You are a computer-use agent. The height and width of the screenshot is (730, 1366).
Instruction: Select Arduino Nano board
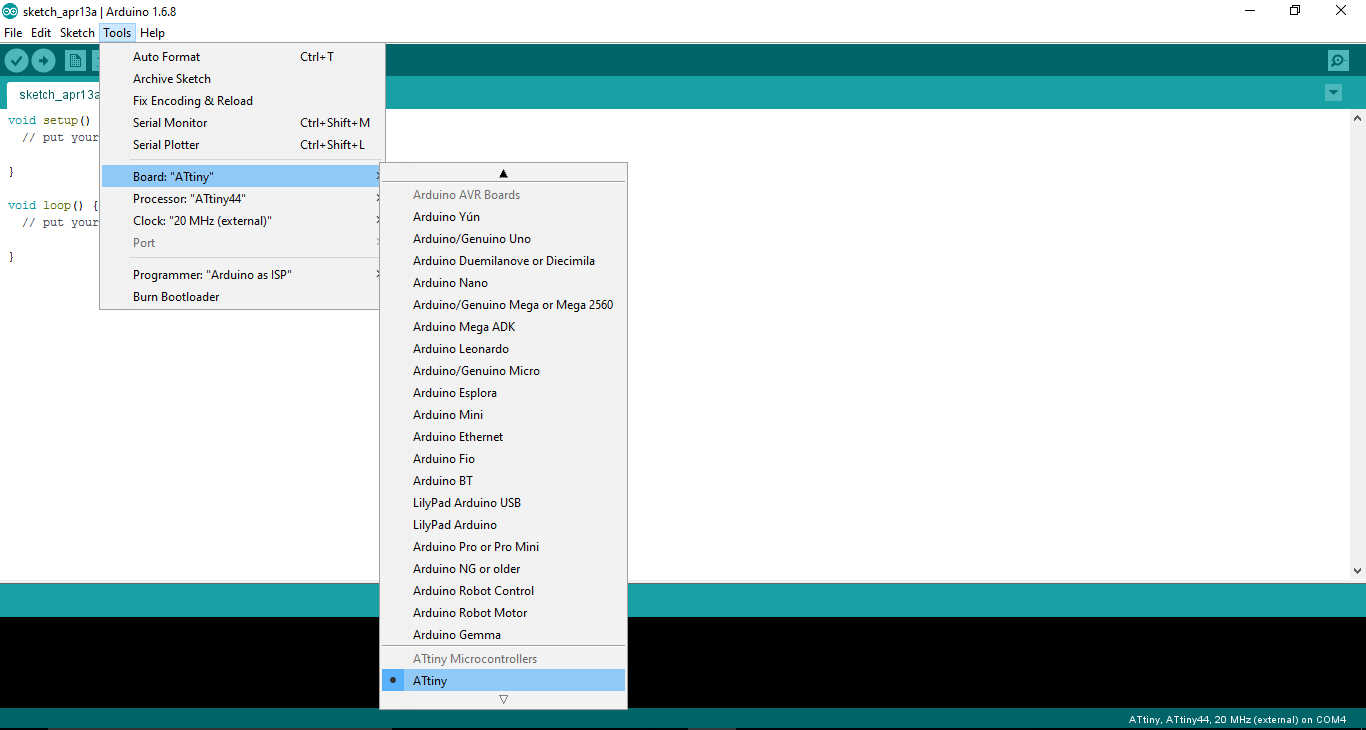(503, 283)
